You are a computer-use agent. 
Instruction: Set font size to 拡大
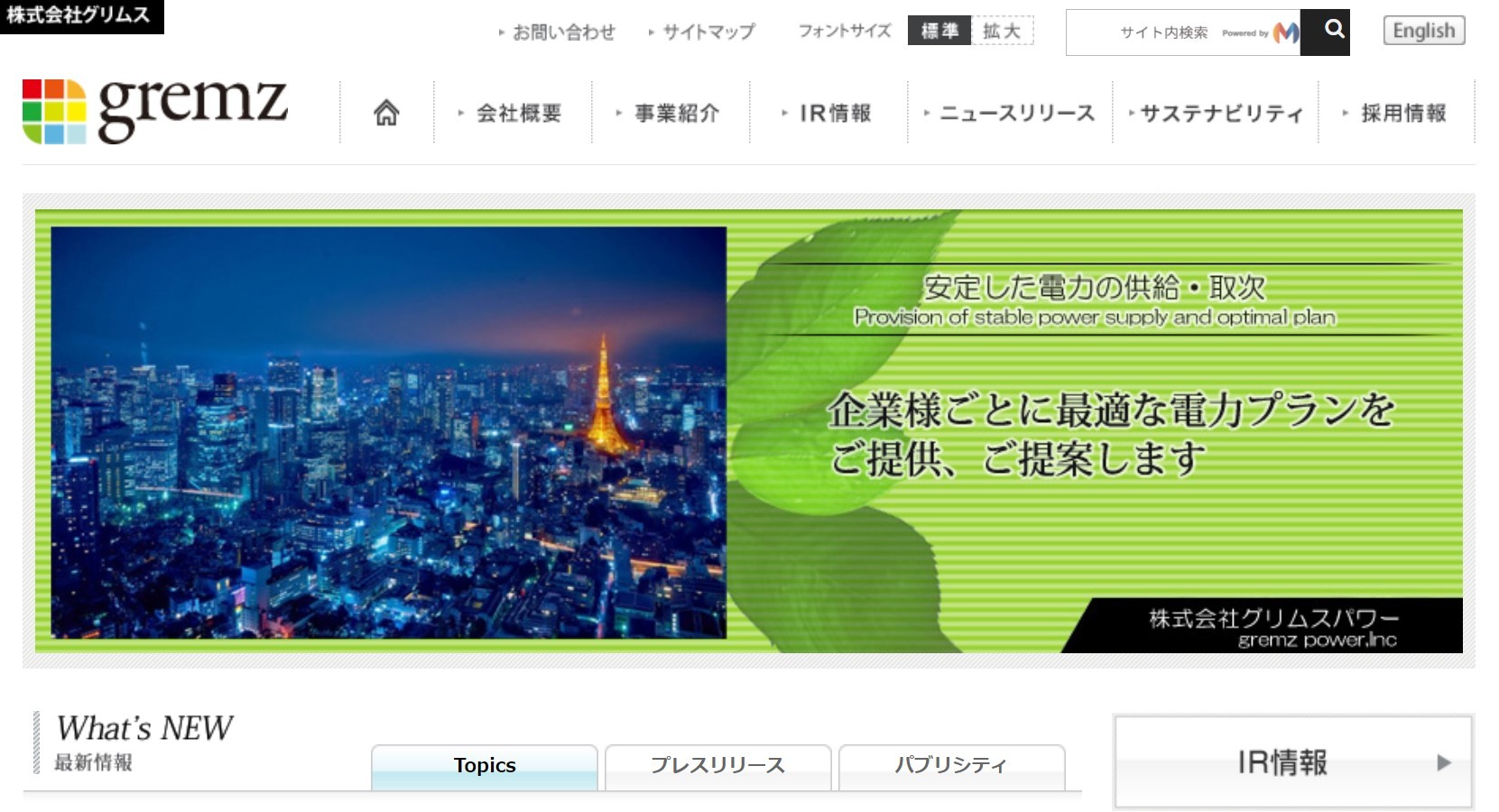coord(1003,31)
